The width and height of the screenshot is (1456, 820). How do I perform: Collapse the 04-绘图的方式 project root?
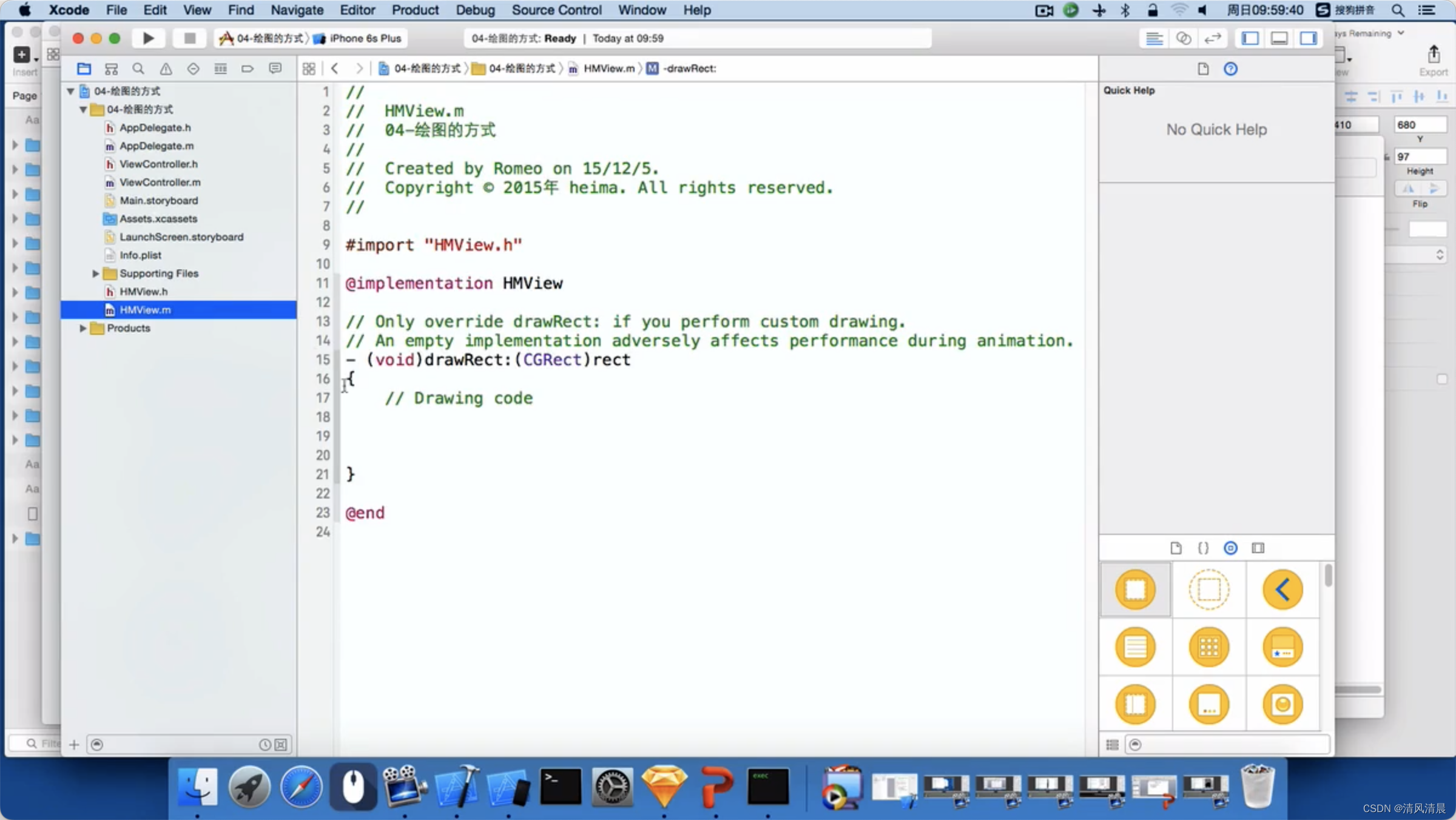70,91
